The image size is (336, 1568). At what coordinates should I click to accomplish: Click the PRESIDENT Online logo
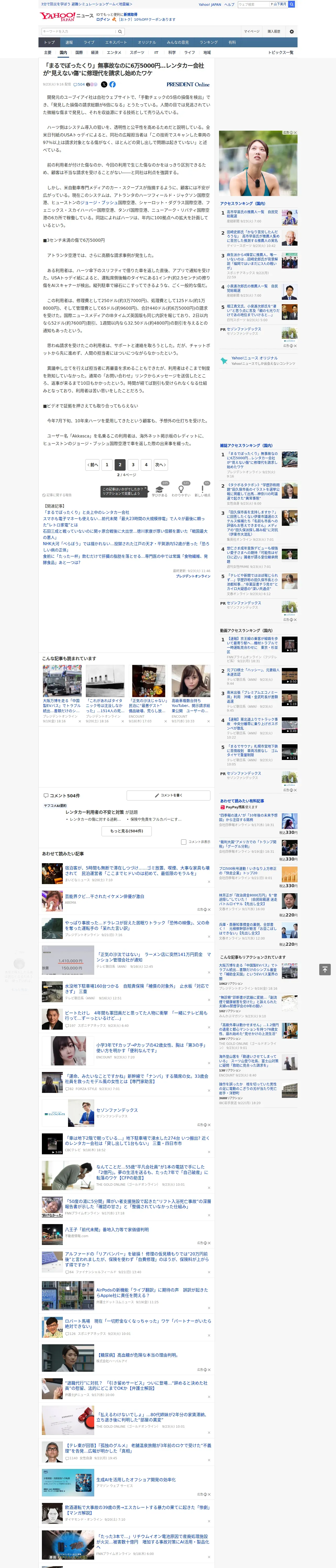[188, 85]
